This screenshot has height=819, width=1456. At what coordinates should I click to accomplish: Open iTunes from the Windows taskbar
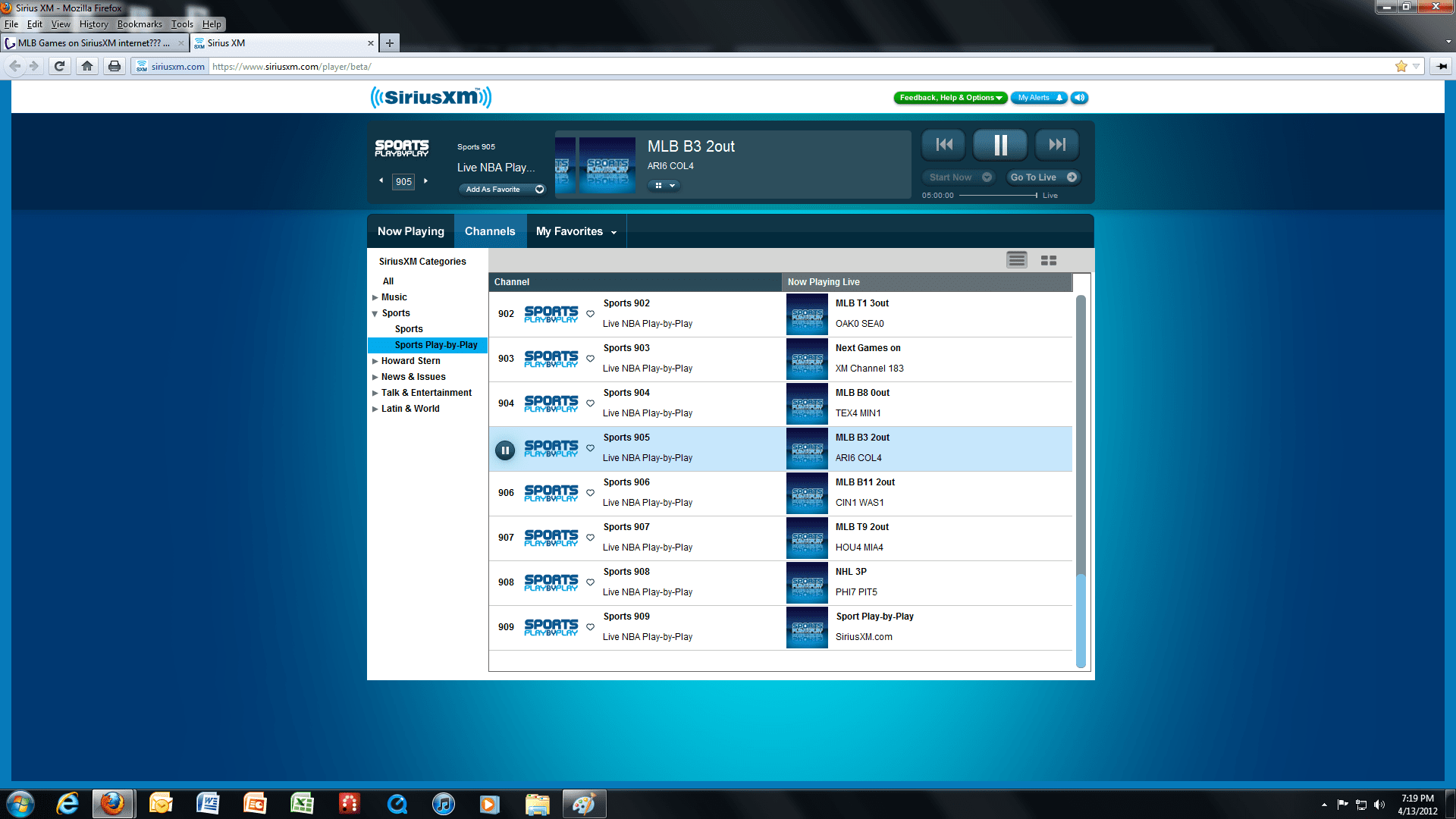click(444, 804)
